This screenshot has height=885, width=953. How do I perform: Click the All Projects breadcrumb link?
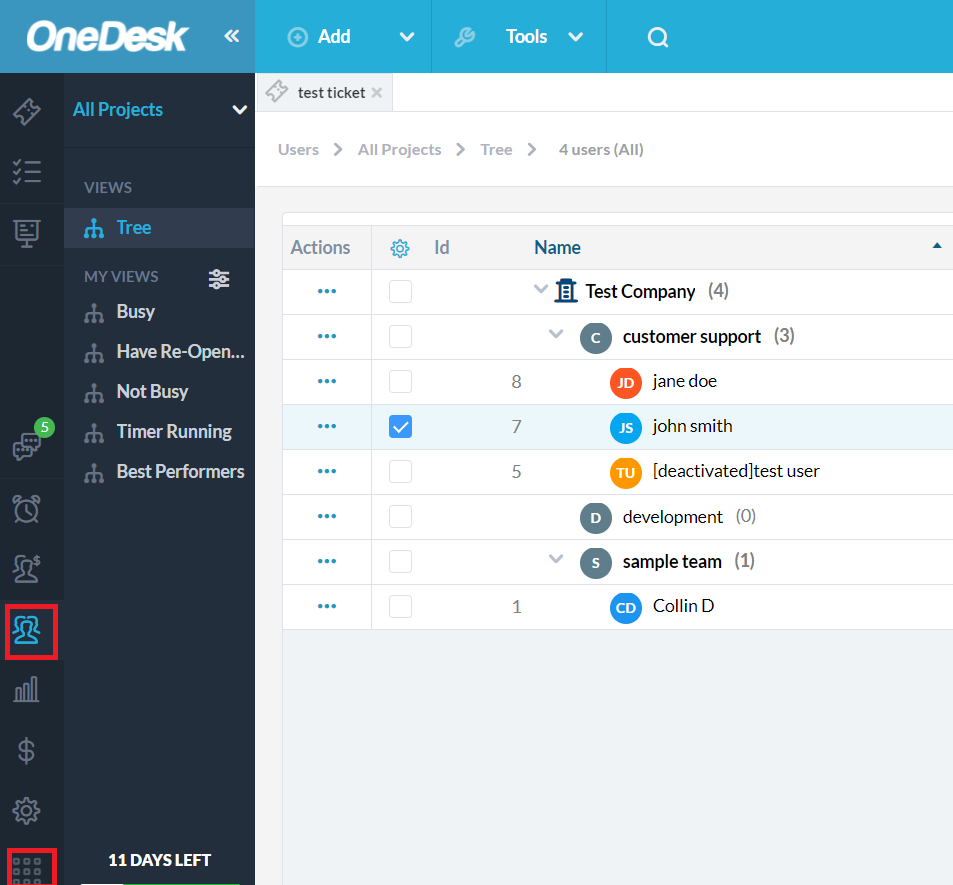(x=399, y=150)
